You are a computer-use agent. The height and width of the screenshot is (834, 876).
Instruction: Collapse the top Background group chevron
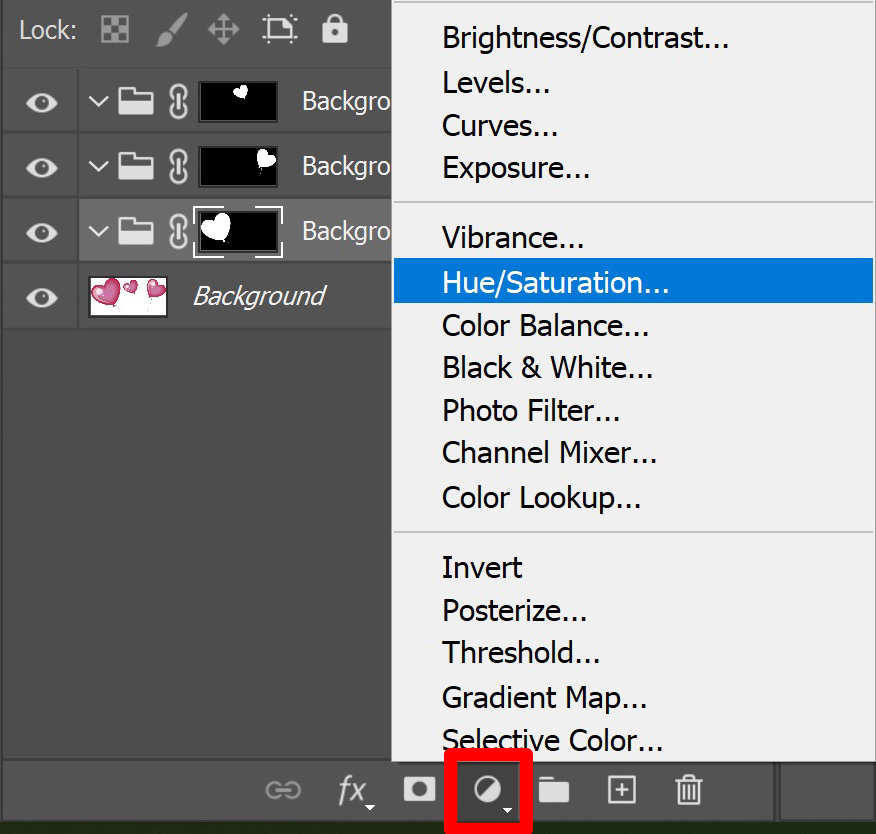point(98,102)
